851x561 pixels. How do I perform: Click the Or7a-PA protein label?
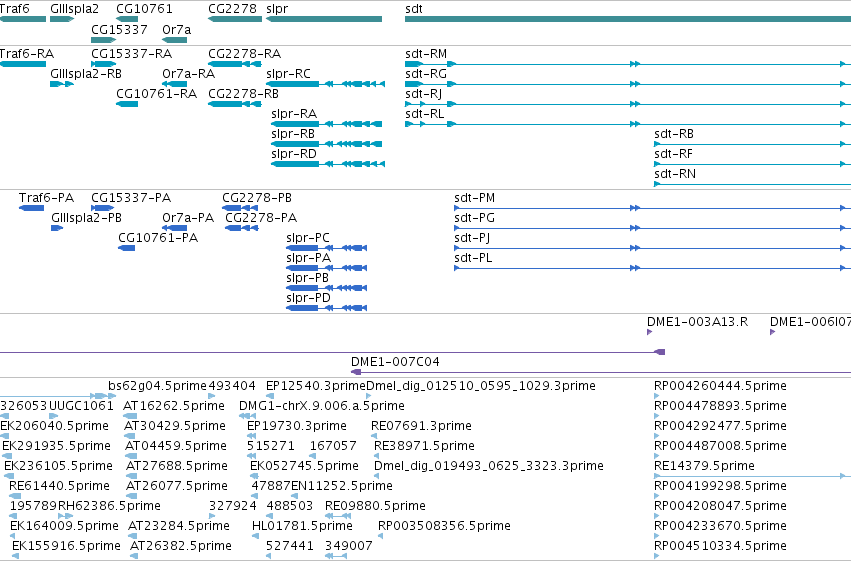click(188, 218)
